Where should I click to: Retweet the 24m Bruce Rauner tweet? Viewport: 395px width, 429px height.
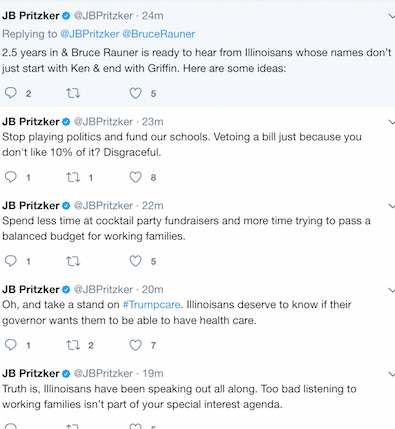[x=73, y=93]
